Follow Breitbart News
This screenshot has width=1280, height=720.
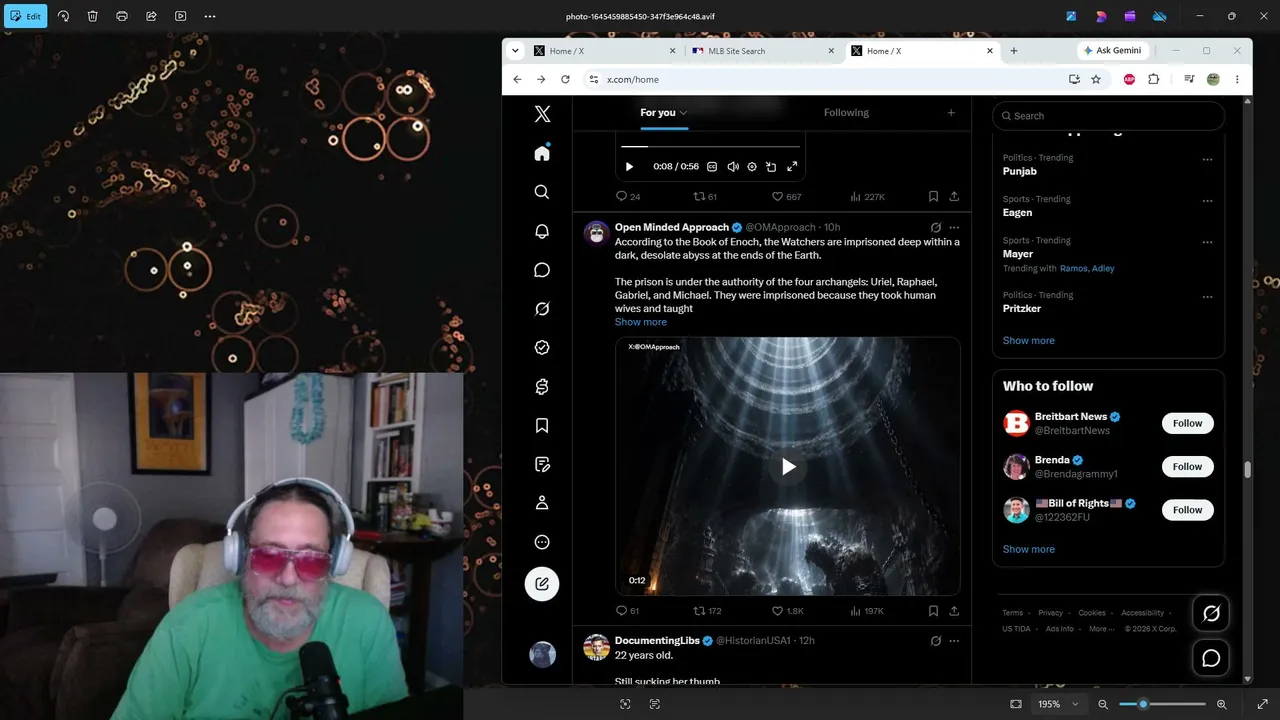(1187, 423)
